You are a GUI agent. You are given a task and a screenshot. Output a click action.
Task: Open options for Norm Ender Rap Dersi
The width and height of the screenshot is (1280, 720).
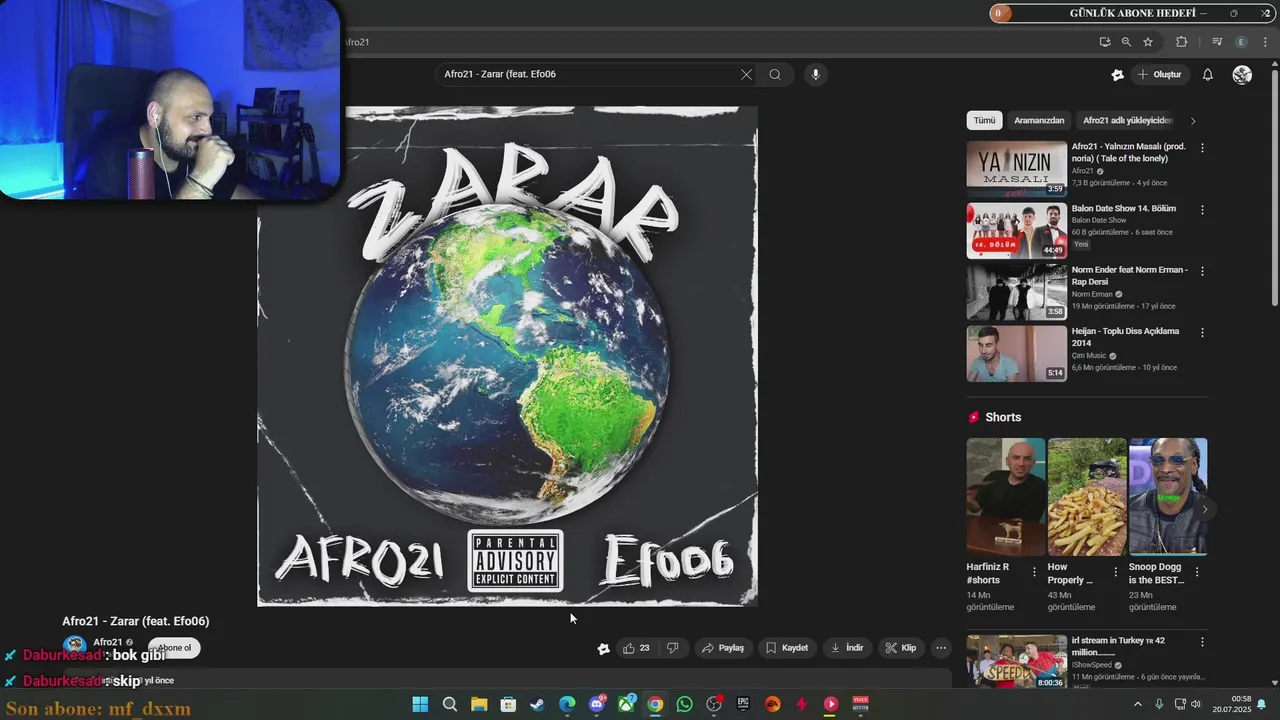point(1202,270)
